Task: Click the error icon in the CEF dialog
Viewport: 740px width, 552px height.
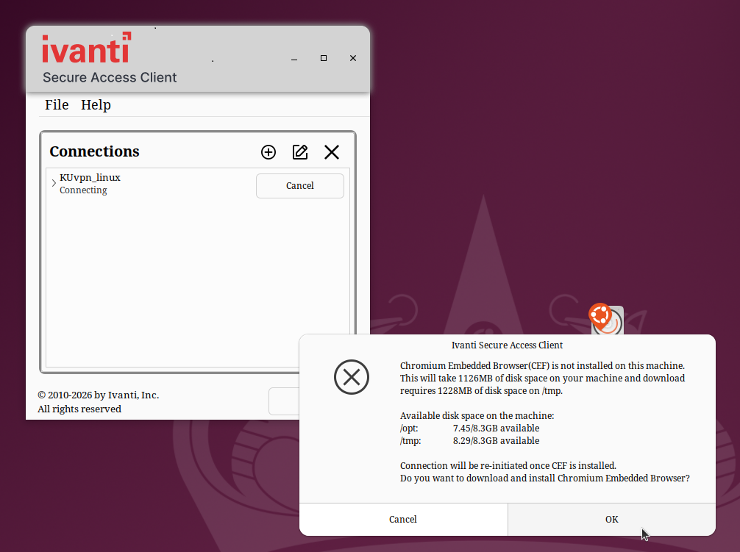Action: 350,377
